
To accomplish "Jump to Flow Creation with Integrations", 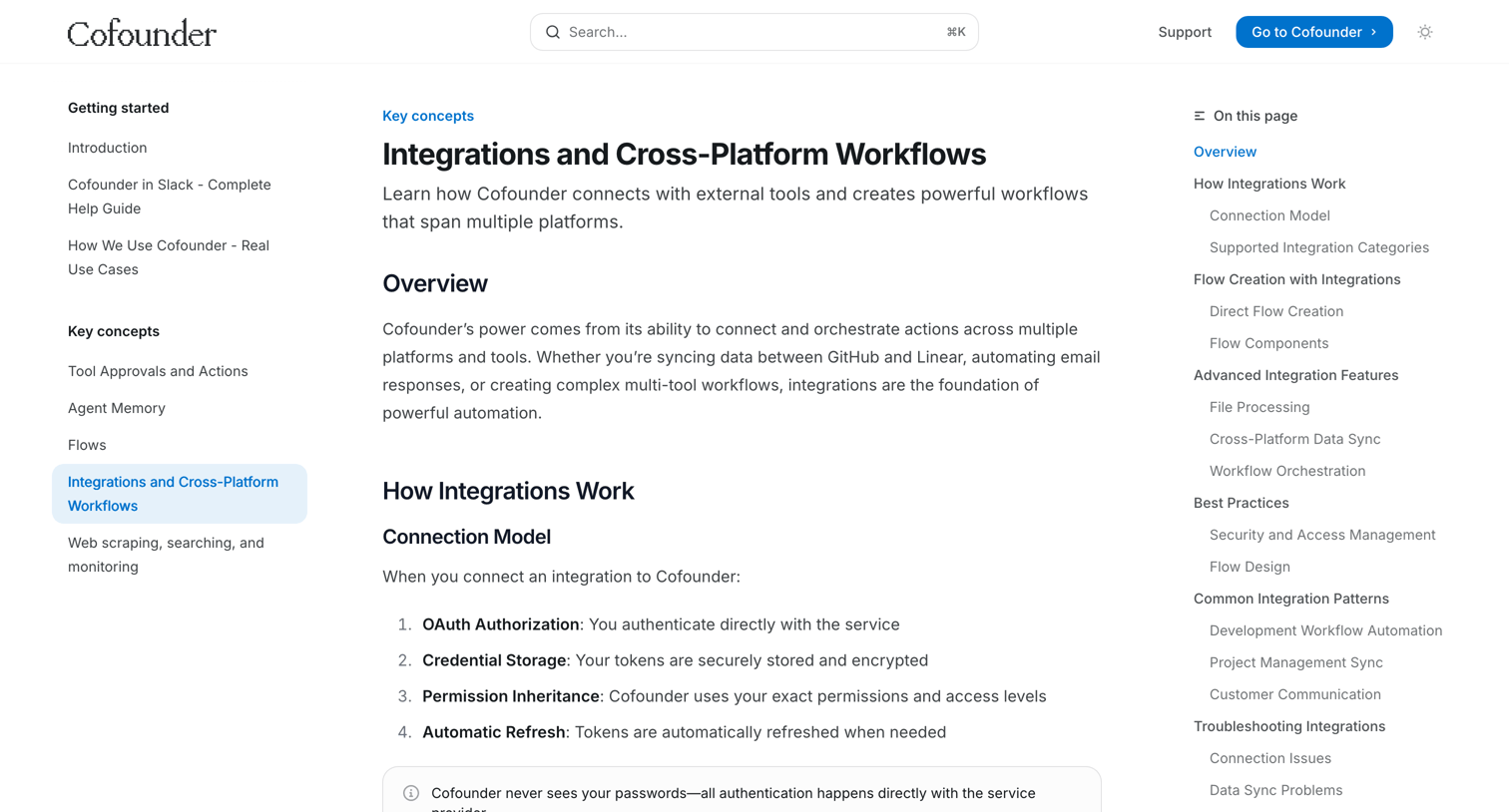I will (x=1297, y=279).
